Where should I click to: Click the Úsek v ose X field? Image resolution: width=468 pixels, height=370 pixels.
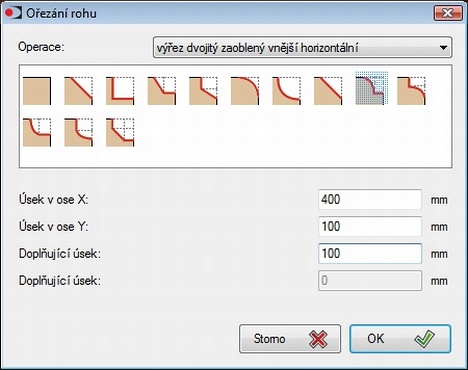370,199
